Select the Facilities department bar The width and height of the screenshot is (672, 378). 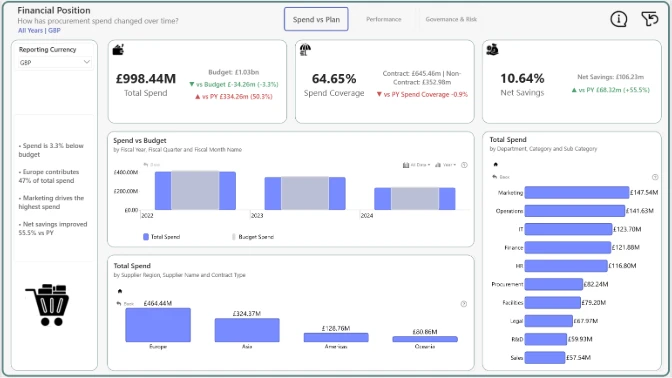(552, 303)
